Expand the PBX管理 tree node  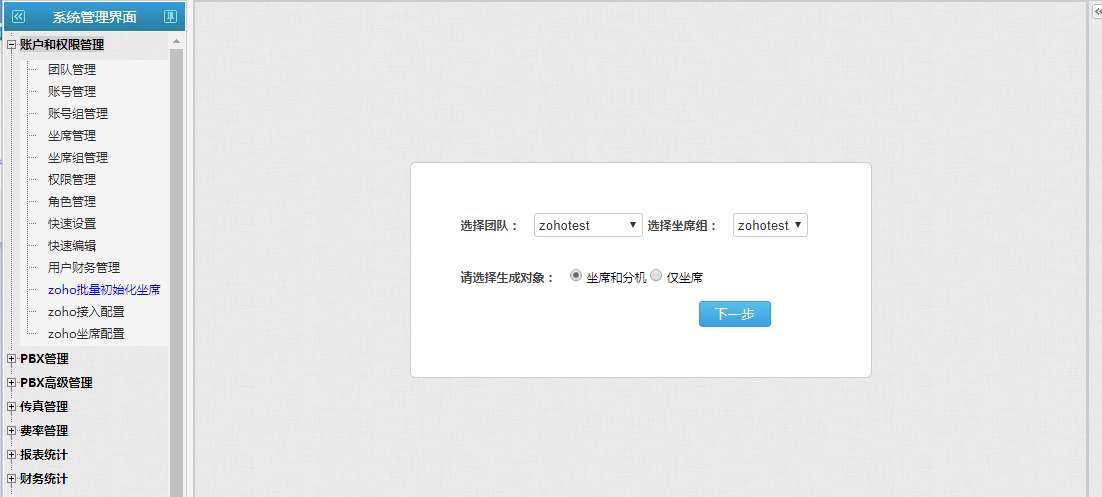(11, 359)
